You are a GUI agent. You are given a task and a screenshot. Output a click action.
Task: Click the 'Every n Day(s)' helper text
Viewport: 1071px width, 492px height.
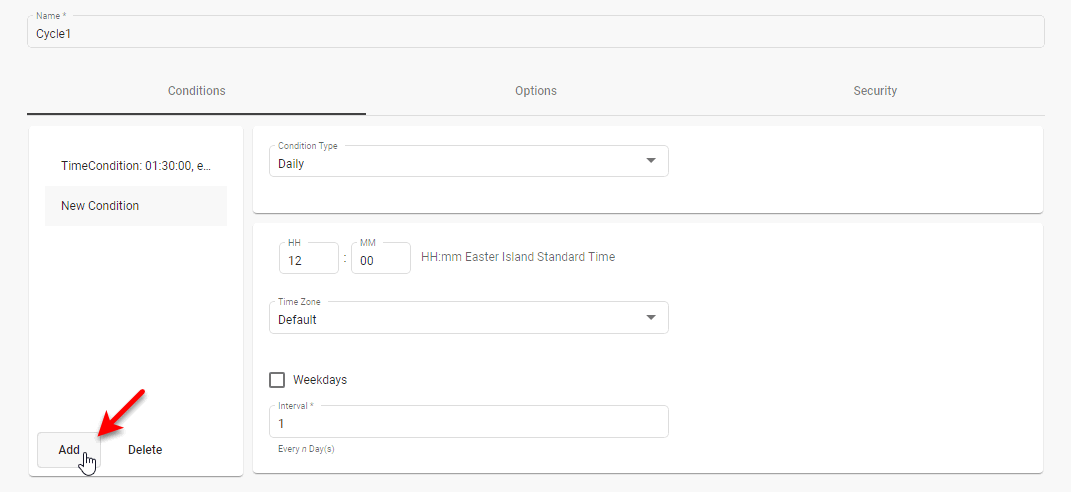point(306,449)
